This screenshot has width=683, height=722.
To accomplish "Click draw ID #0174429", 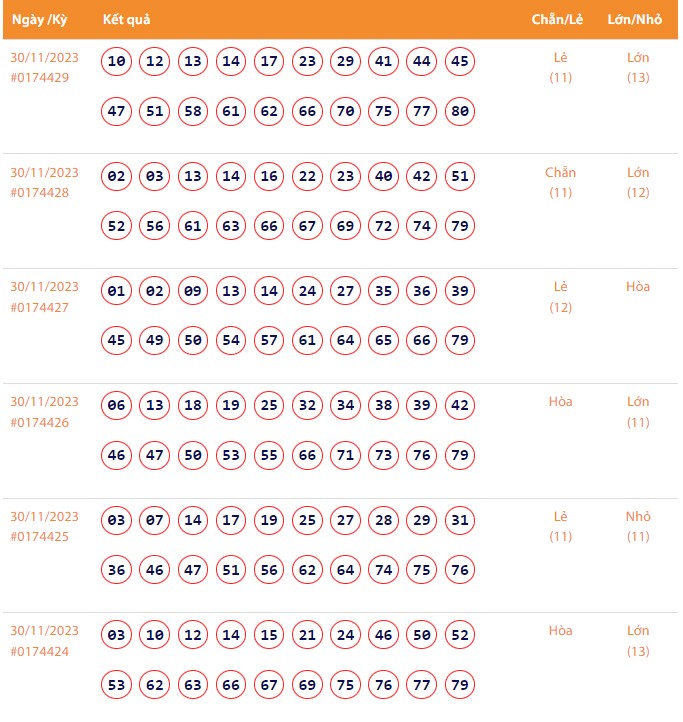I will [x=40, y=78].
